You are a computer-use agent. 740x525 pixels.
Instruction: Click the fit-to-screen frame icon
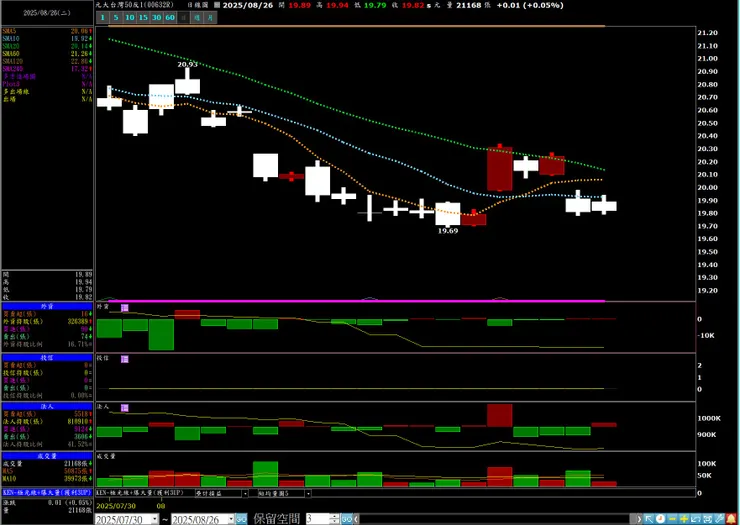pyautogui.click(x=707, y=519)
